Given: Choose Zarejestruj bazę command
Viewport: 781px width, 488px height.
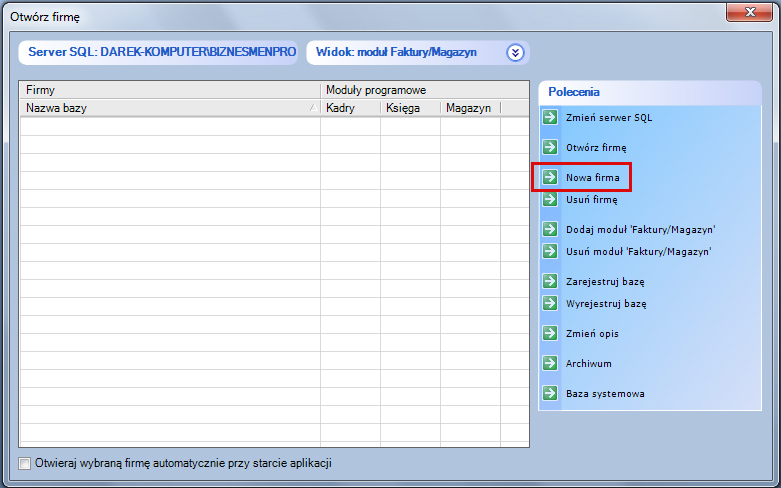Looking at the screenshot, I should click(605, 282).
